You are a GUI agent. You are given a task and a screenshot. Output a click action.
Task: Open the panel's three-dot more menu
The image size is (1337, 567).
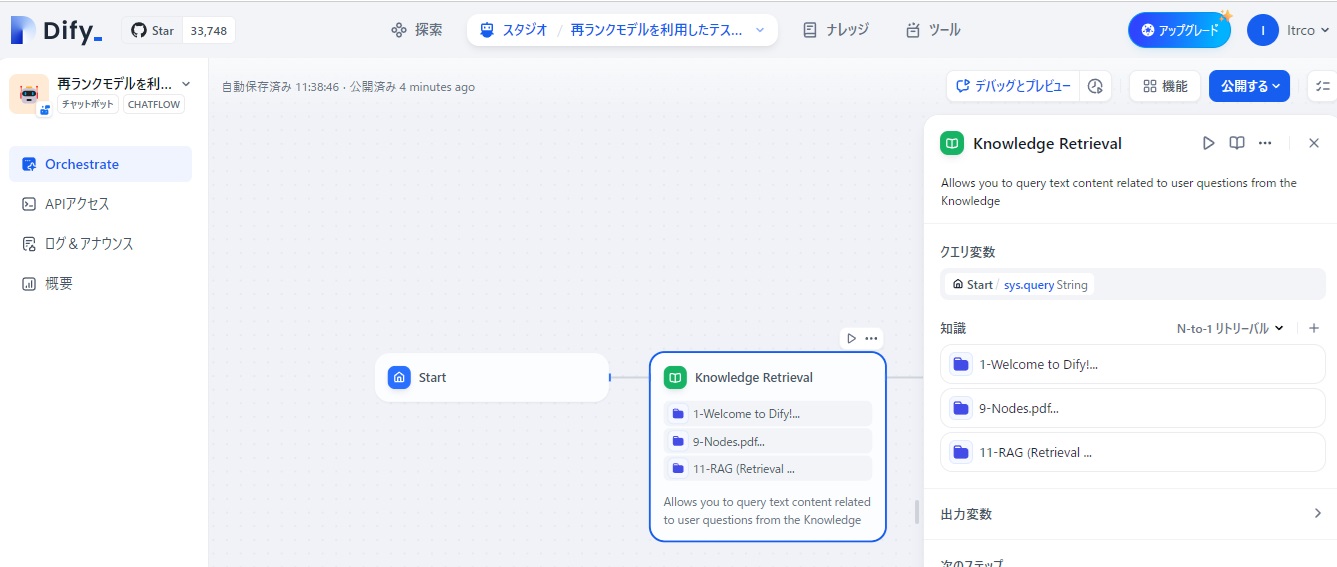click(1265, 143)
